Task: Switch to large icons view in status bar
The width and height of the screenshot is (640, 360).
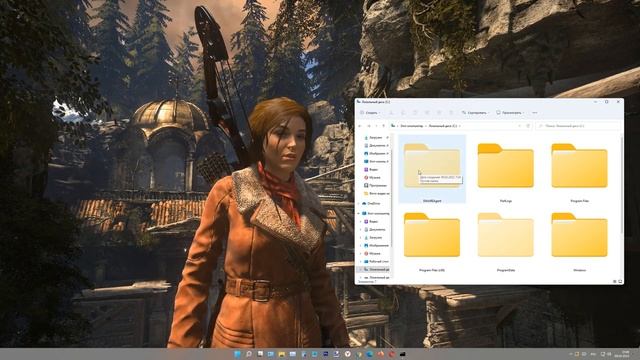Action: pyautogui.click(x=620, y=281)
